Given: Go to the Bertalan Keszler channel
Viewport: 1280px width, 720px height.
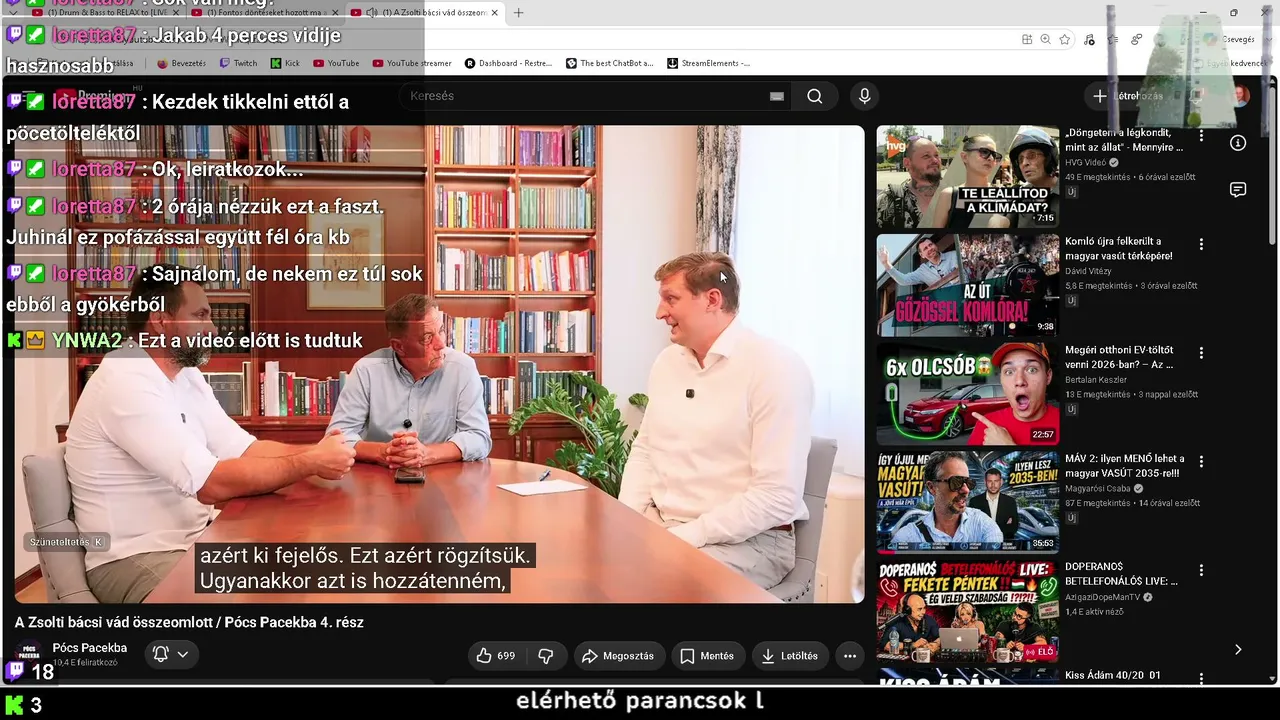Looking at the screenshot, I should tap(1096, 380).
